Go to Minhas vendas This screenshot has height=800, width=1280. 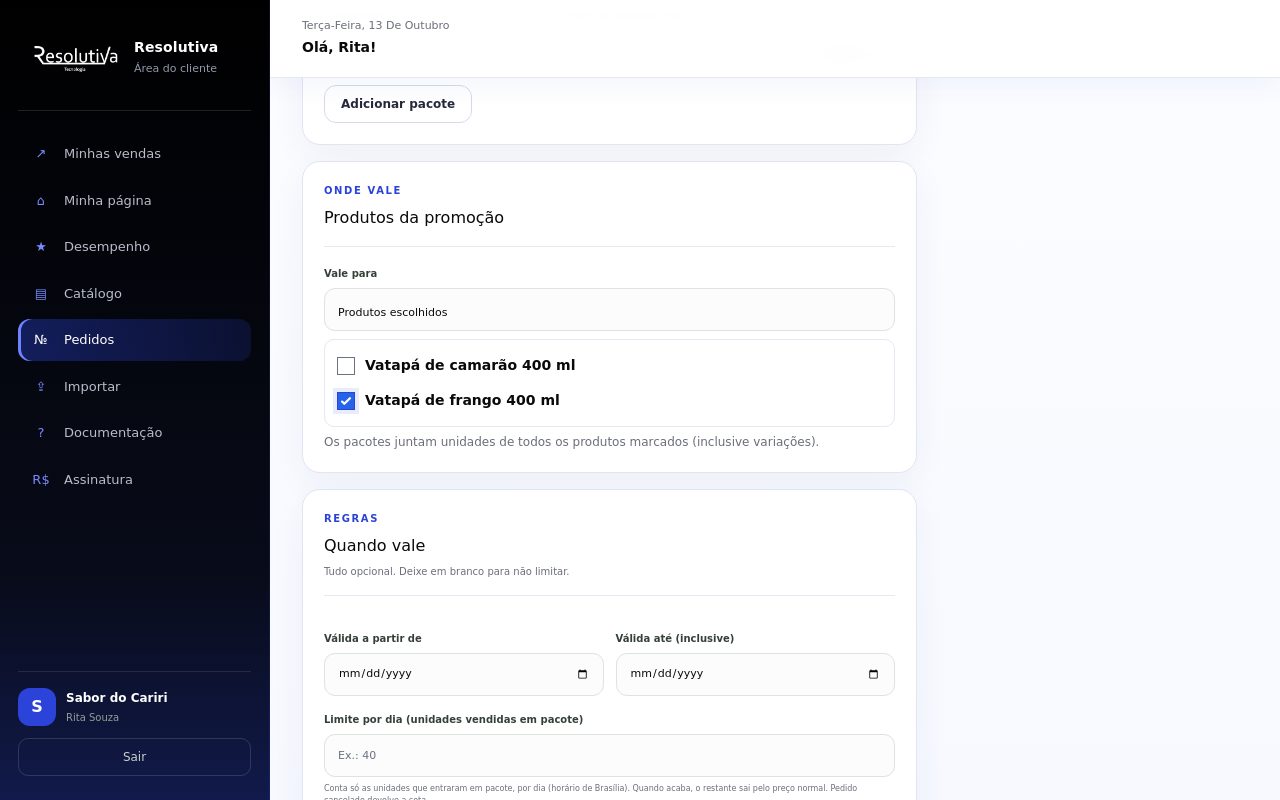coord(134,154)
